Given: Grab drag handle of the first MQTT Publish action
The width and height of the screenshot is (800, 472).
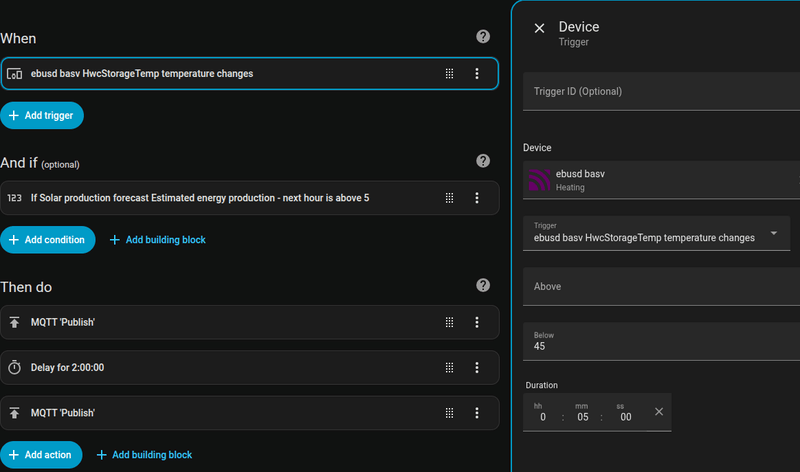Looking at the screenshot, I should point(450,322).
